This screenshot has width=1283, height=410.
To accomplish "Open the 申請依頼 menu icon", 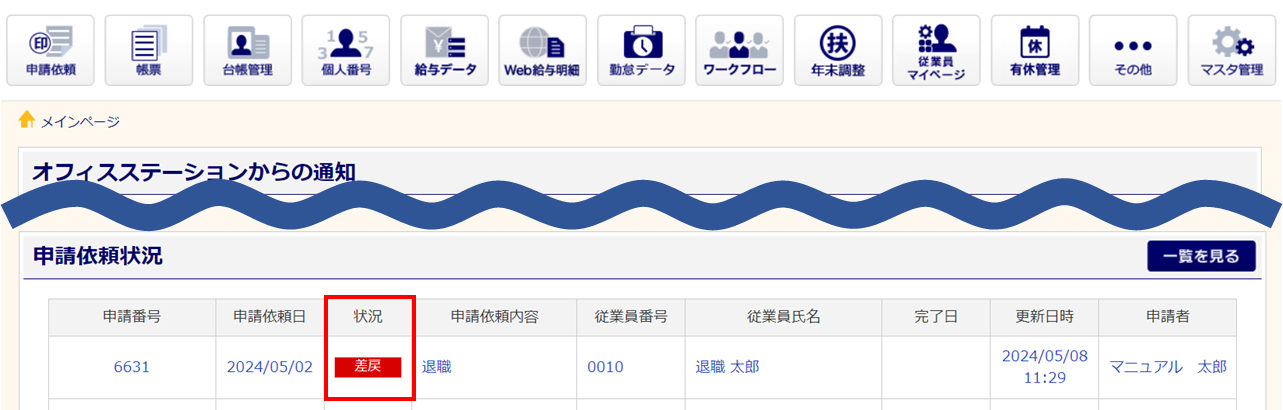I will [x=50, y=51].
